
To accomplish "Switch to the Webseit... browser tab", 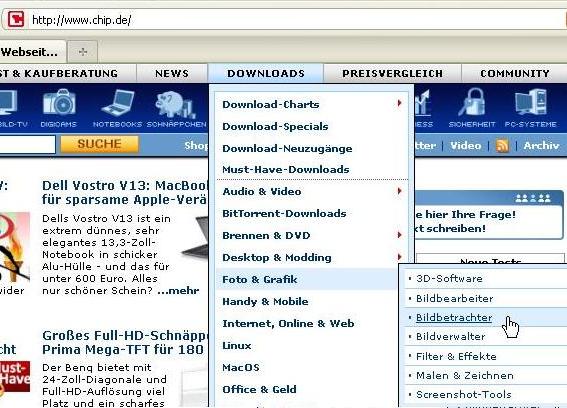I will (33, 52).
